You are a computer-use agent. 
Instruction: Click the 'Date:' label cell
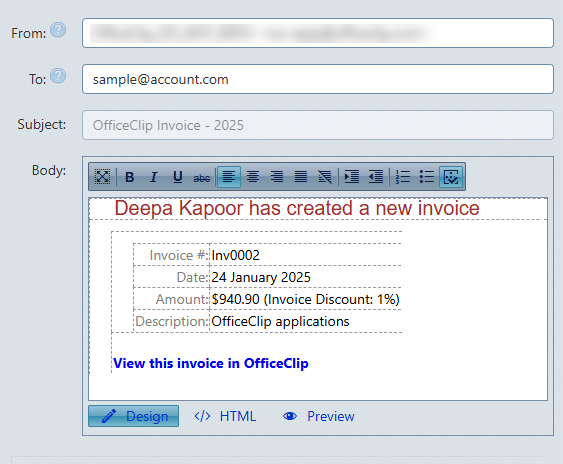tap(171, 277)
